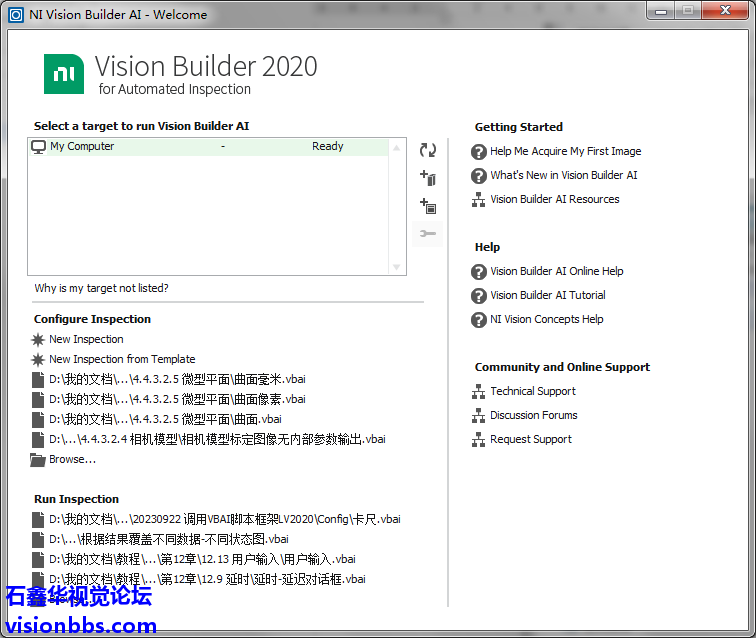Click help icon beside What's New
This screenshot has height=638, width=756.
pos(478,176)
